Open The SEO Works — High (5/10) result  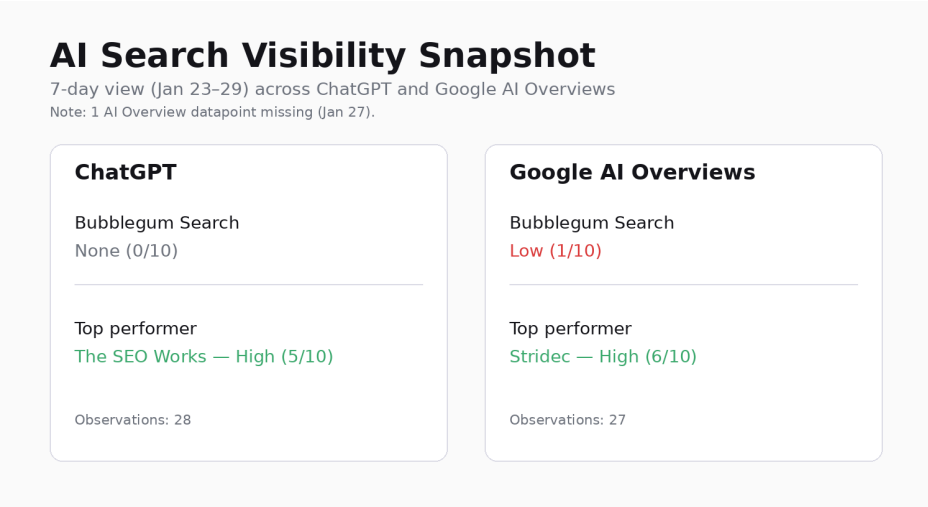(204, 356)
